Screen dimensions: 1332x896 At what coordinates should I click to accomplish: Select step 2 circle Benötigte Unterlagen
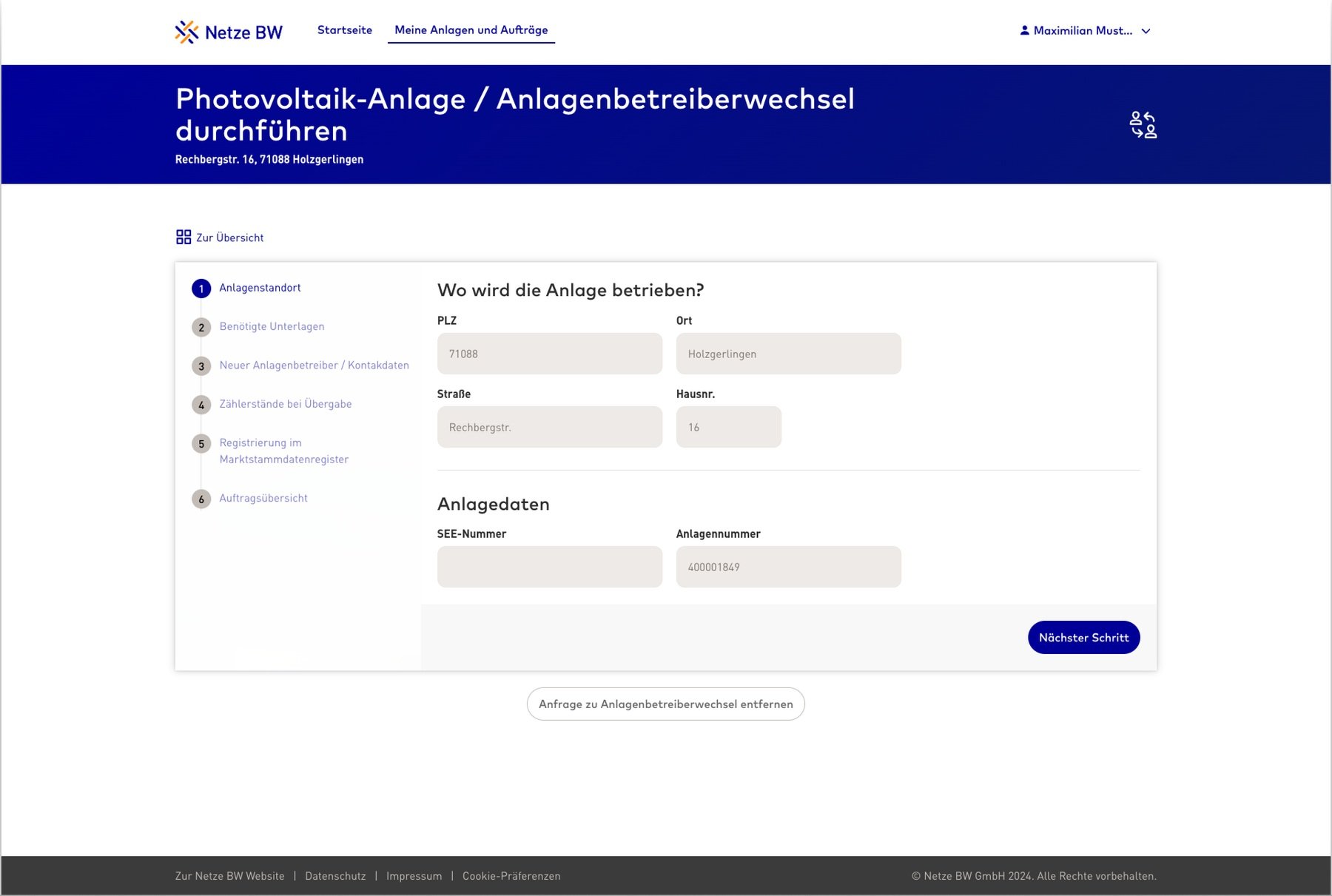201,327
